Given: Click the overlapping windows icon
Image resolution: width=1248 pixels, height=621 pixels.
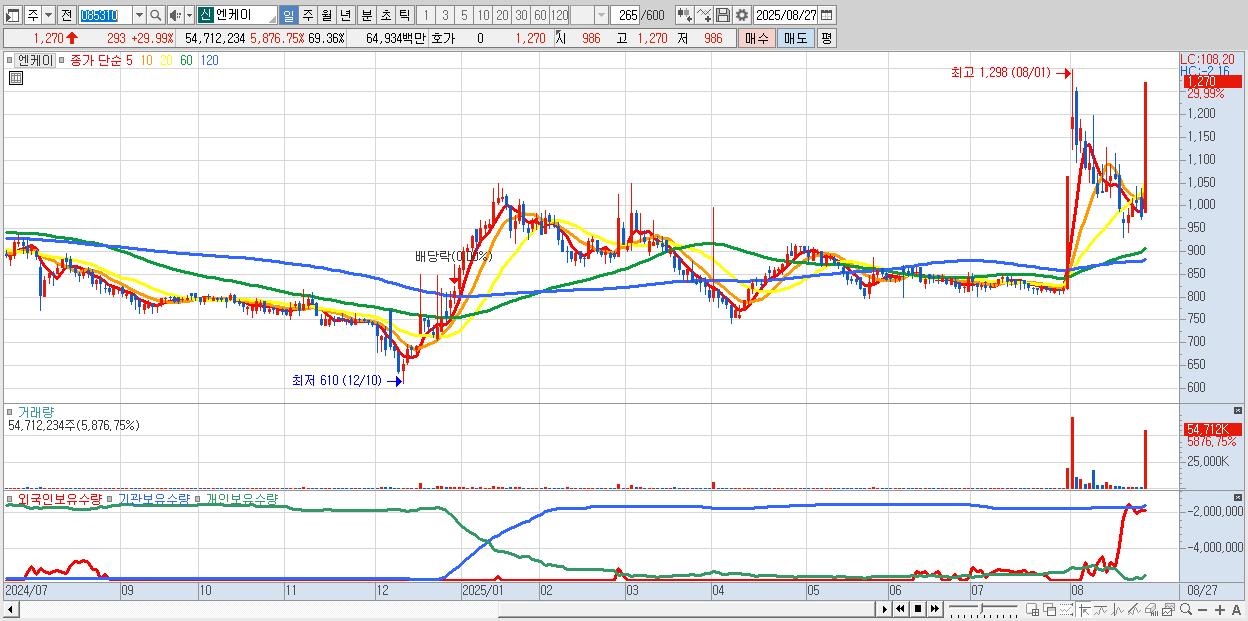Looking at the screenshot, I should coord(1049,610).
